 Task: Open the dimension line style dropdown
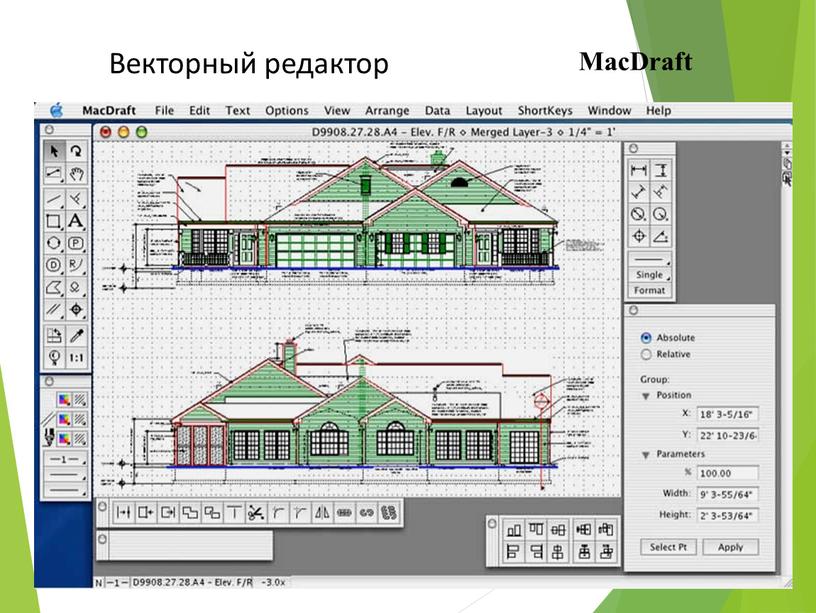pyautogui.click(x=649, y=259)
